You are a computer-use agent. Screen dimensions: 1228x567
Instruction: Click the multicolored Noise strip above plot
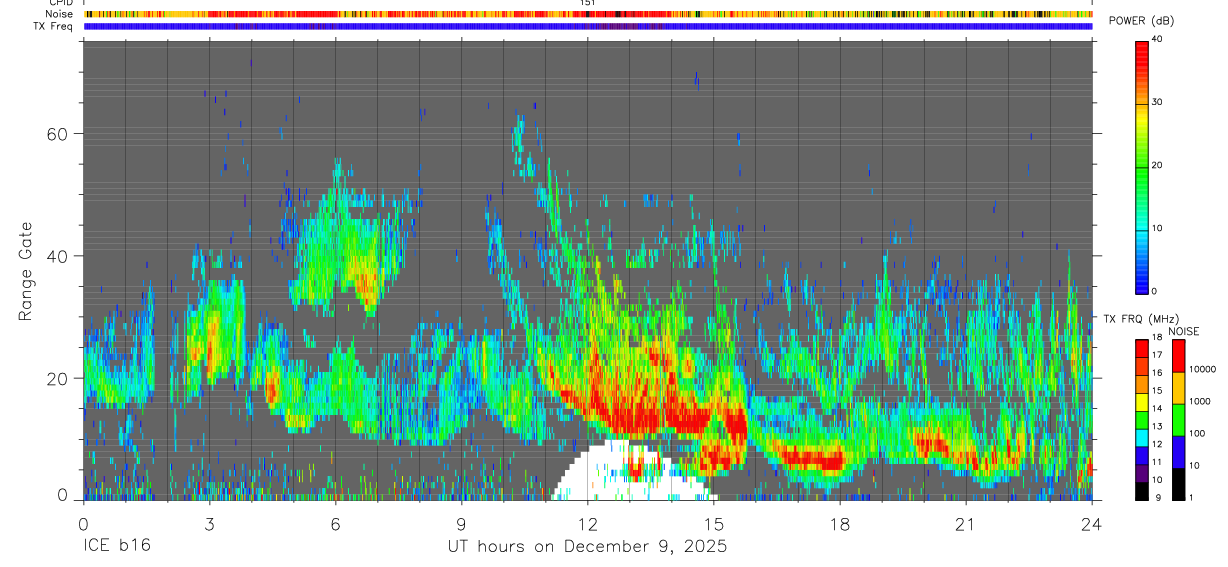click(588, 14)
